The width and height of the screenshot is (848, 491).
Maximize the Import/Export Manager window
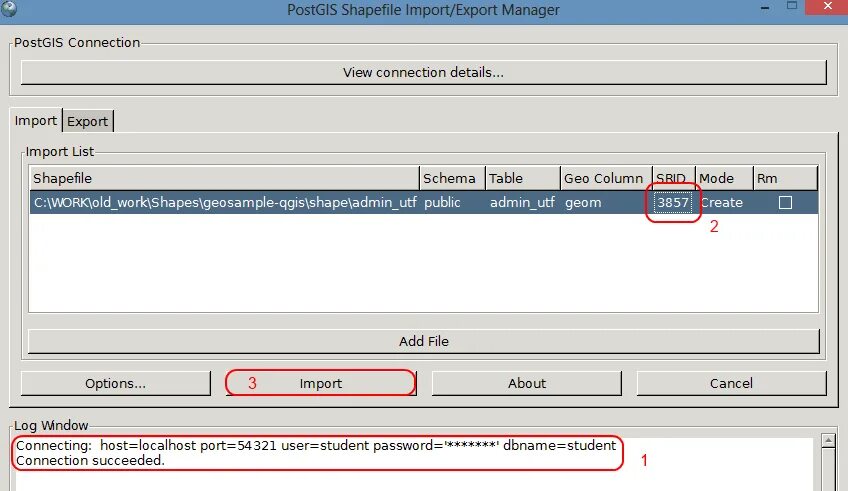tap(792, 6)
